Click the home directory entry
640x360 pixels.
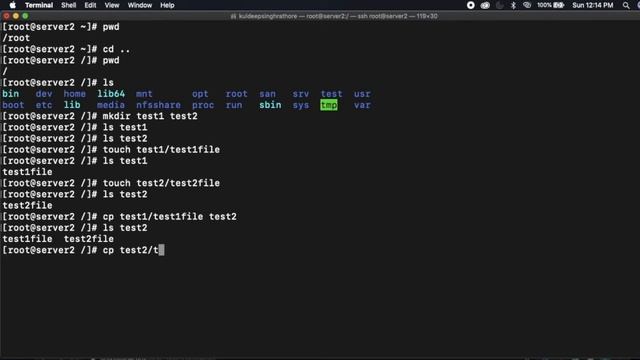74,94
